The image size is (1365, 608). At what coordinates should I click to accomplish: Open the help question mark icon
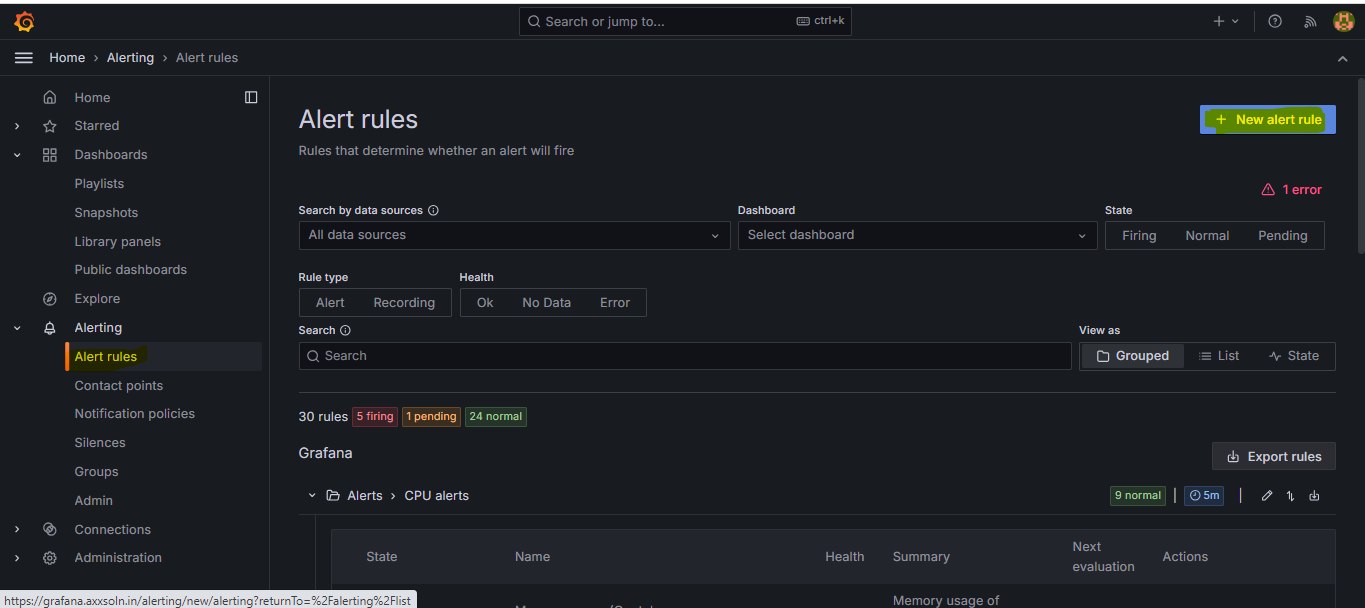pos(1275,21)
